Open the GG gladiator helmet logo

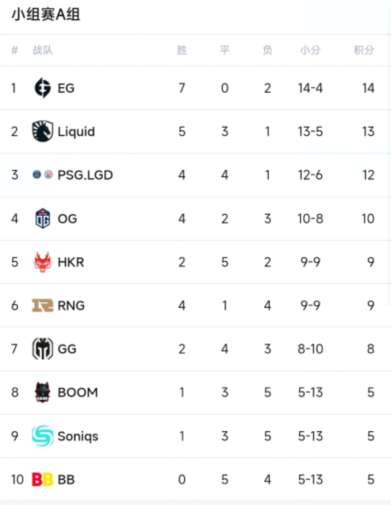pos(42,349)
